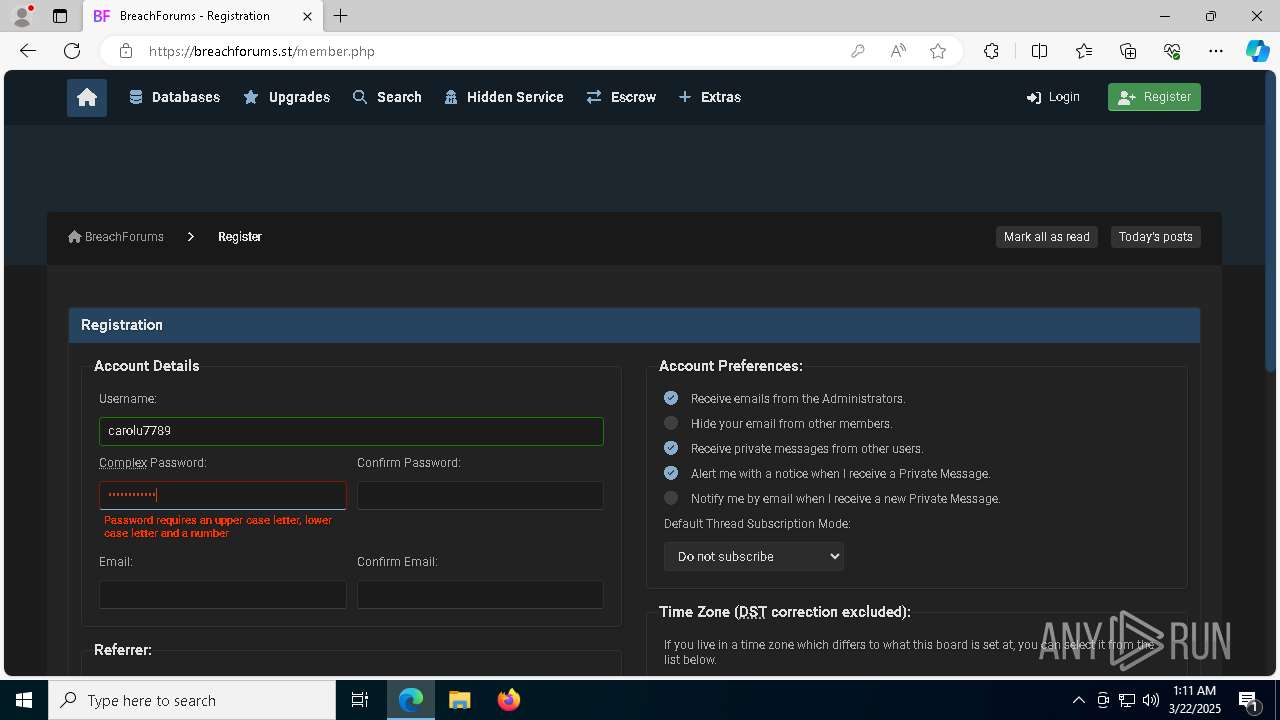The width and height of the screenshot is (1280, 720).
Task: Click the BreachForums breadcrumb link
Action: click(x=116, y=237)
